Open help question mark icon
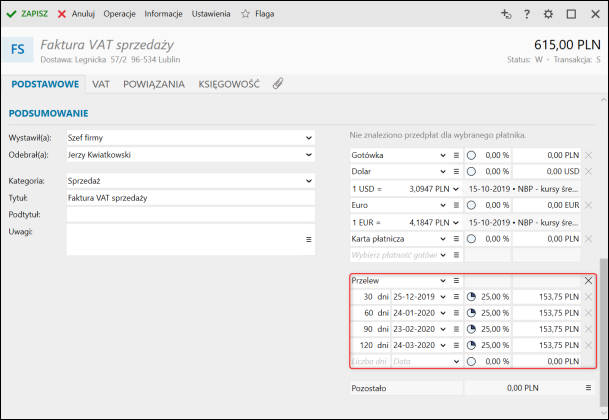609x420 pixels. coord(527,14)
